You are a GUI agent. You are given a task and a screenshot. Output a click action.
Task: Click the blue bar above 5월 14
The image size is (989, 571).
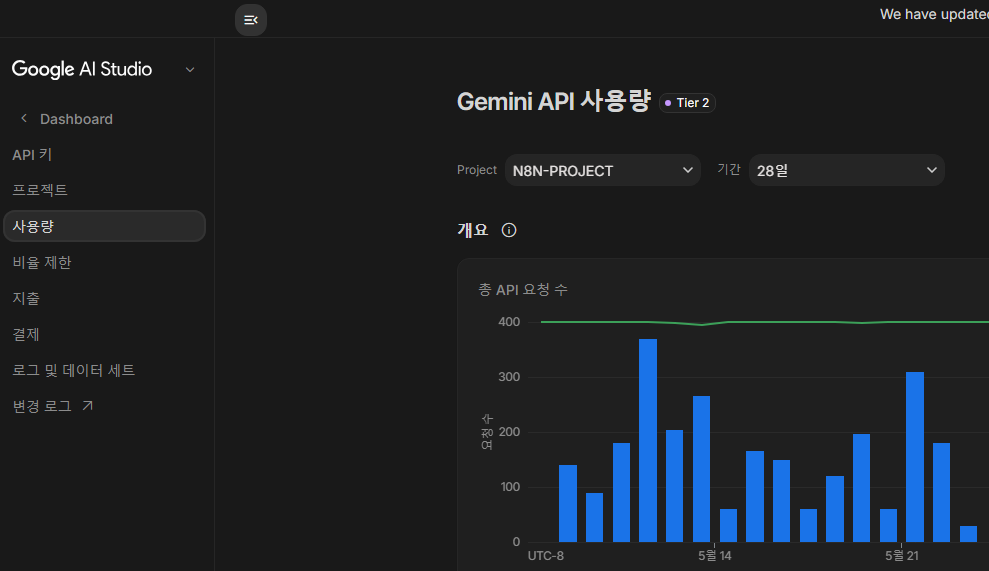(701, 469)
